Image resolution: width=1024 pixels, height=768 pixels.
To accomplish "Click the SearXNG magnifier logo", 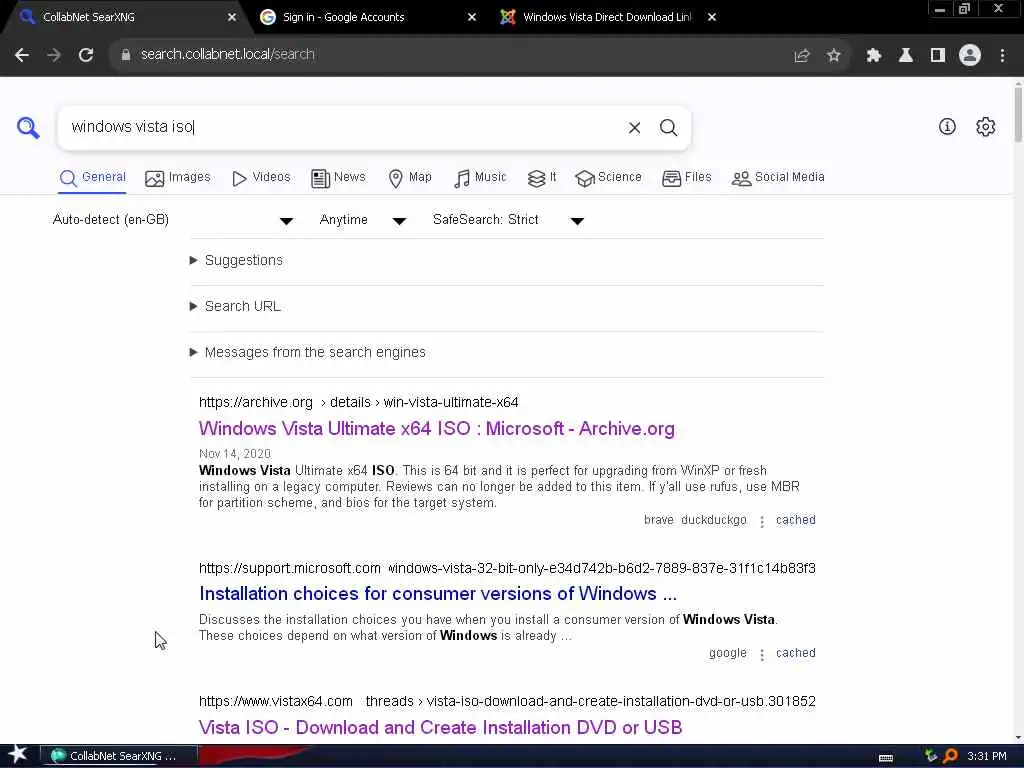I will (28, 127).
